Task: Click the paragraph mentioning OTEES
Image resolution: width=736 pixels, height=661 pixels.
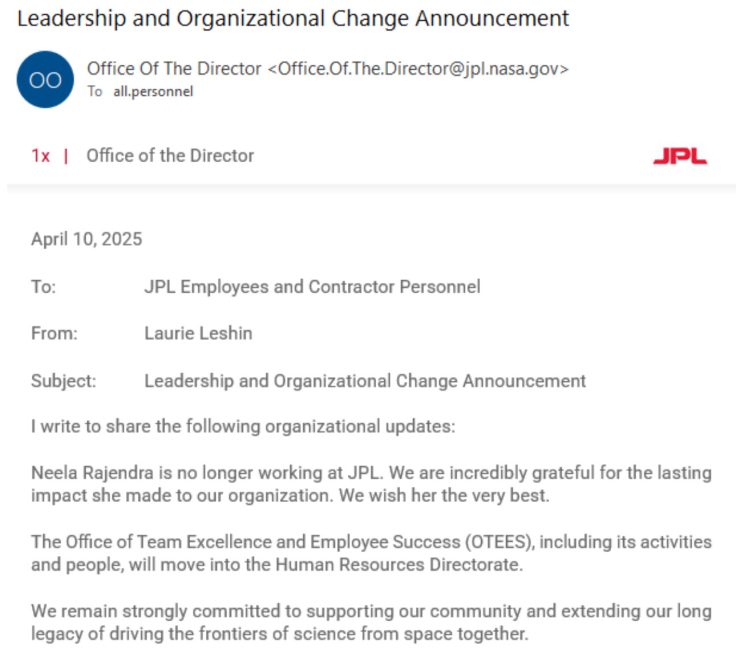Action: pyautogui.click(x=371, y=552)
